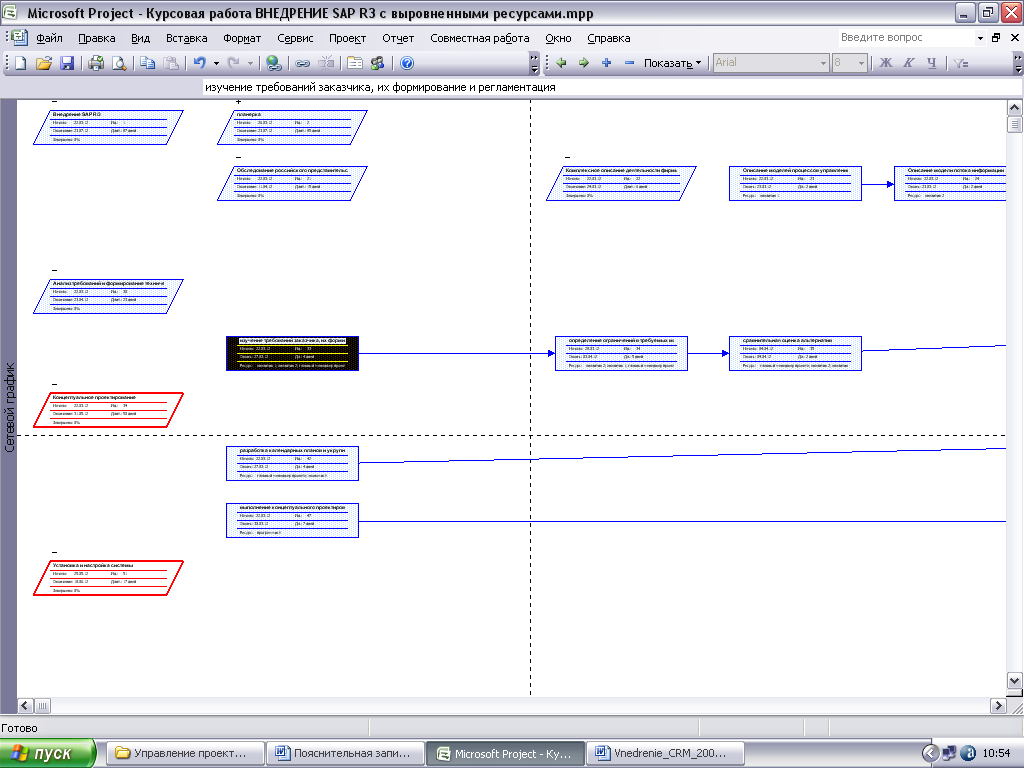Link selected tasks chain icon
Viewport: 1024px width, 768px height.
(x=302, y=63)
